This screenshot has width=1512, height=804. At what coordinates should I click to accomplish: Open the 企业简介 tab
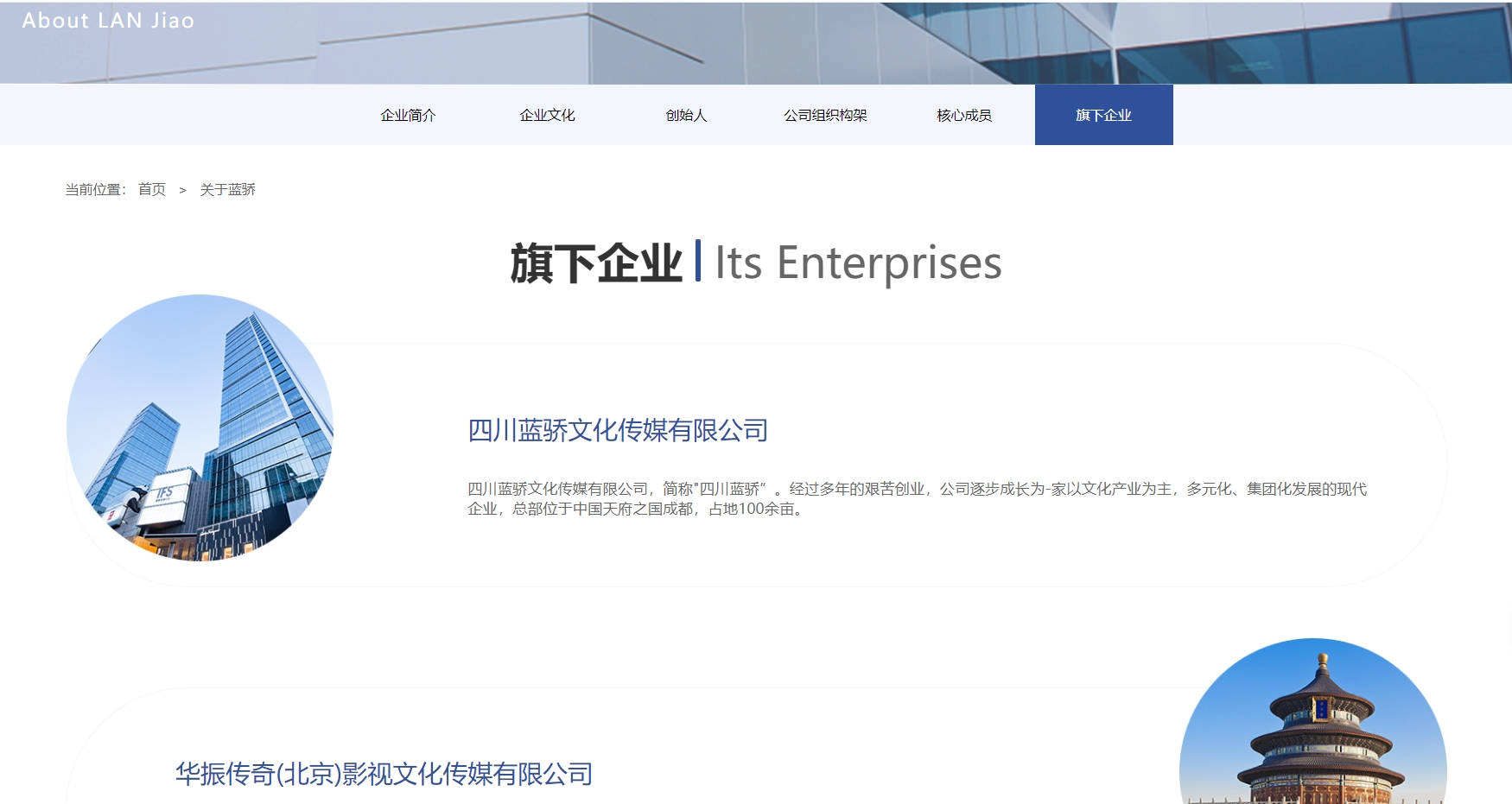tap(408, 115)
